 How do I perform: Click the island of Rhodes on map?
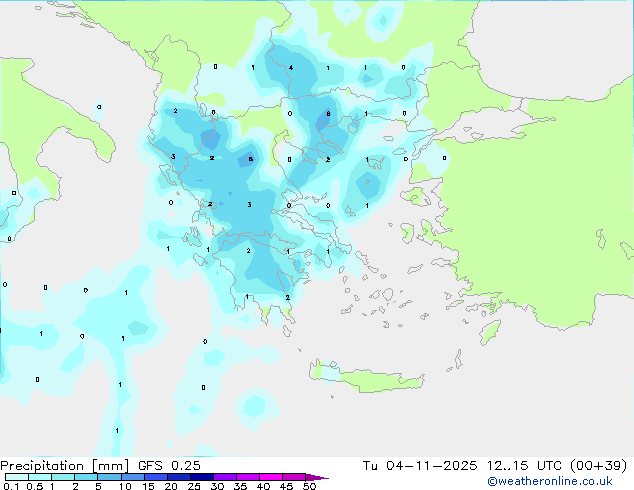[x=490, y=332]
